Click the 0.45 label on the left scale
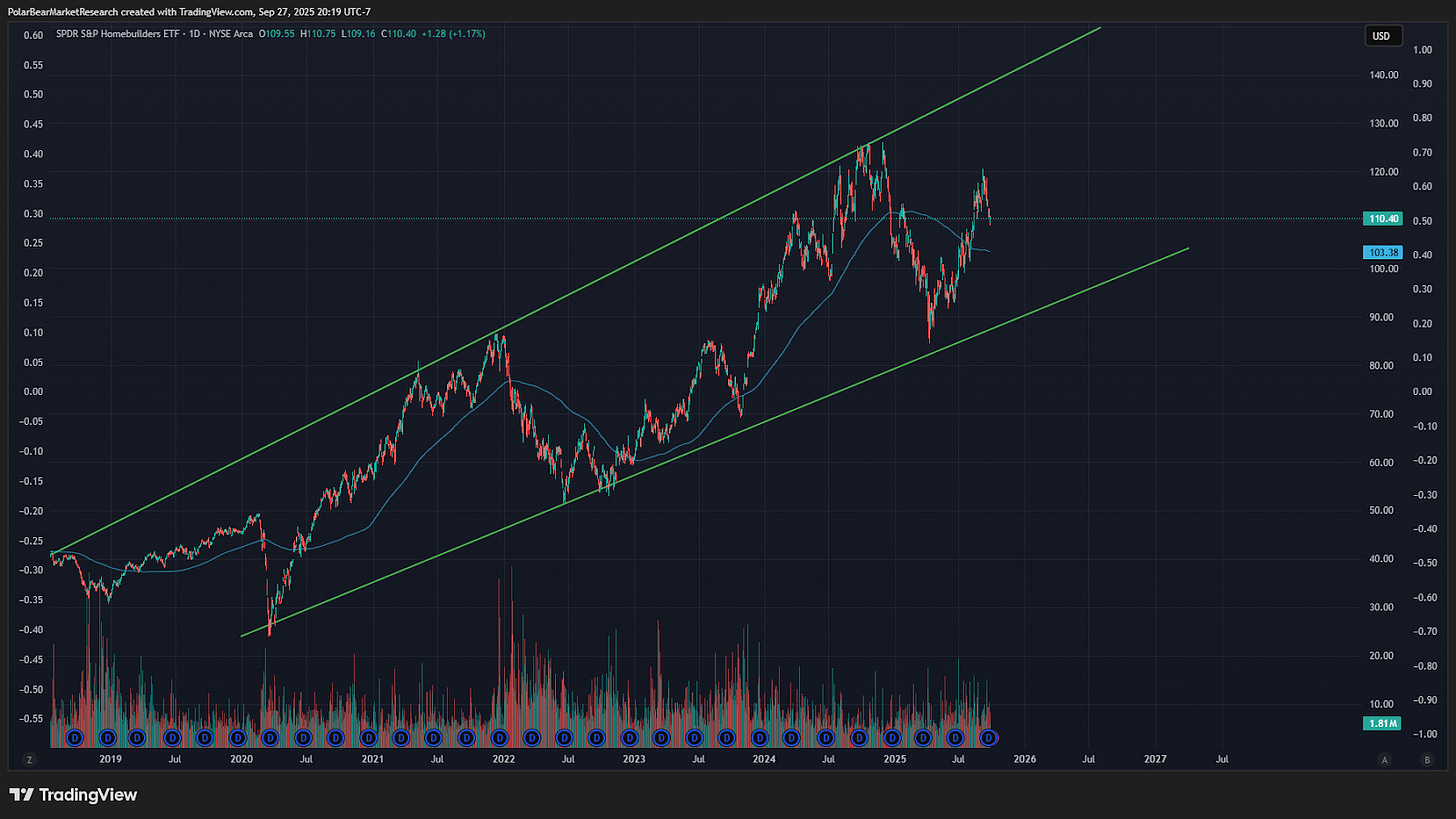This screenshot has height=819, width=1456. click(32, 124)
